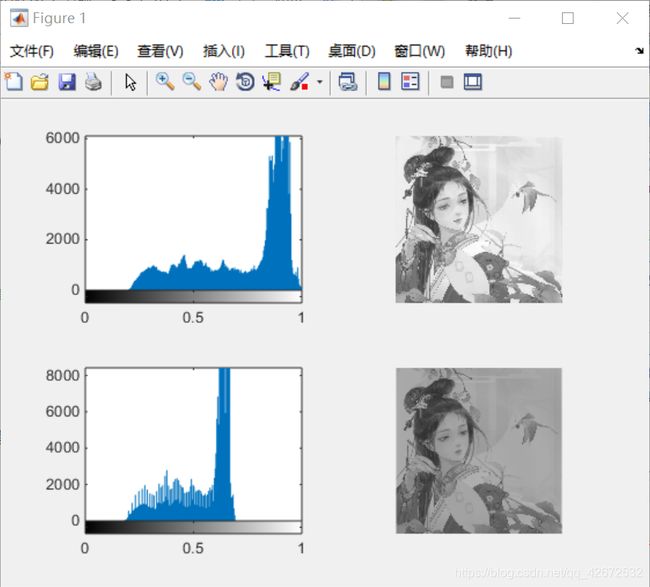The image size is (650, 587).
Task: Choose the Brush/Select Data tool
Action: pos(299,82)
